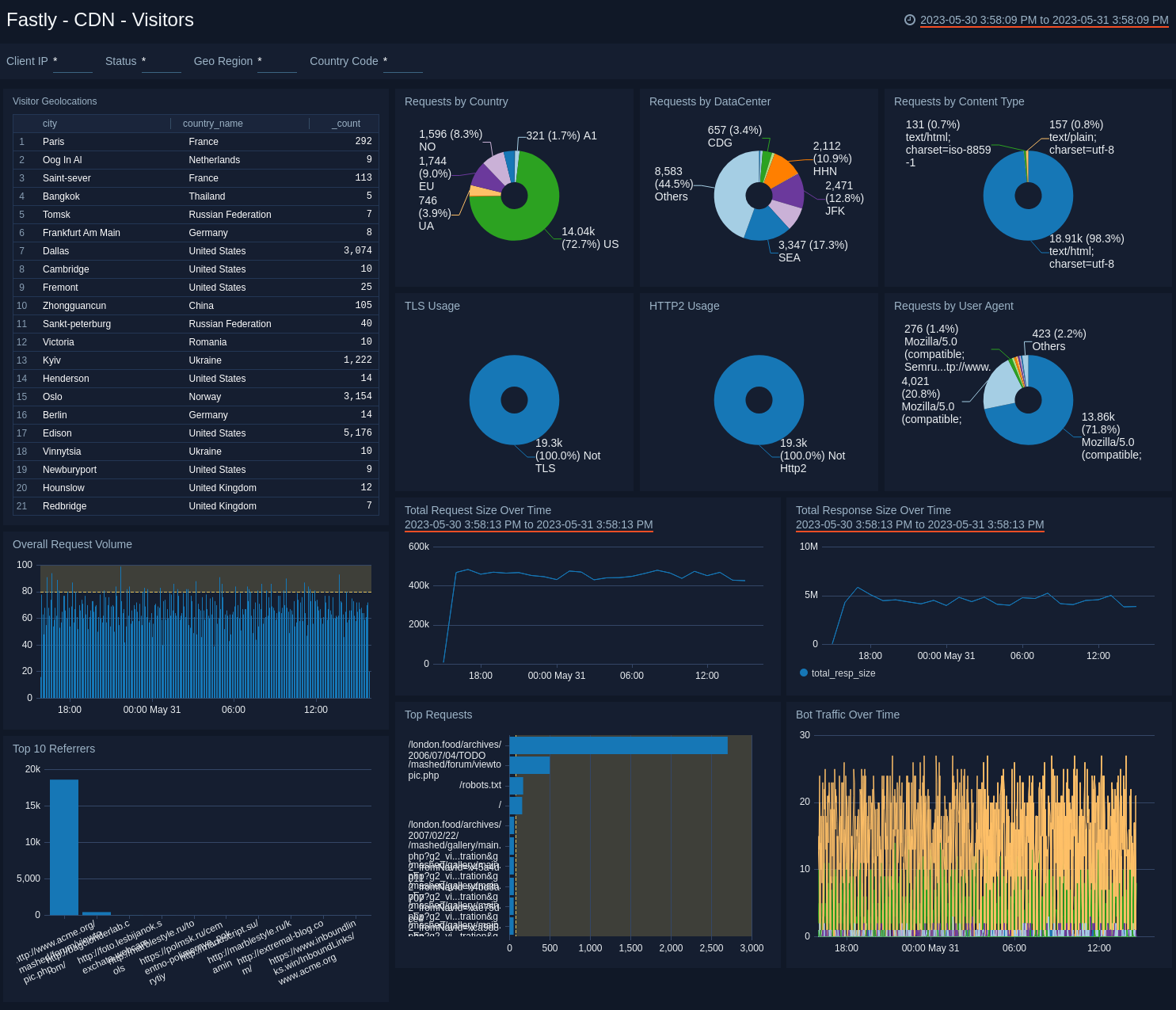Click the total_resp_size legend marker dot

coord(802,673)
